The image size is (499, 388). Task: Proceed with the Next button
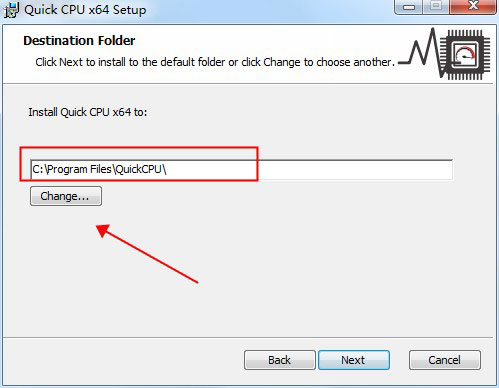354,360
